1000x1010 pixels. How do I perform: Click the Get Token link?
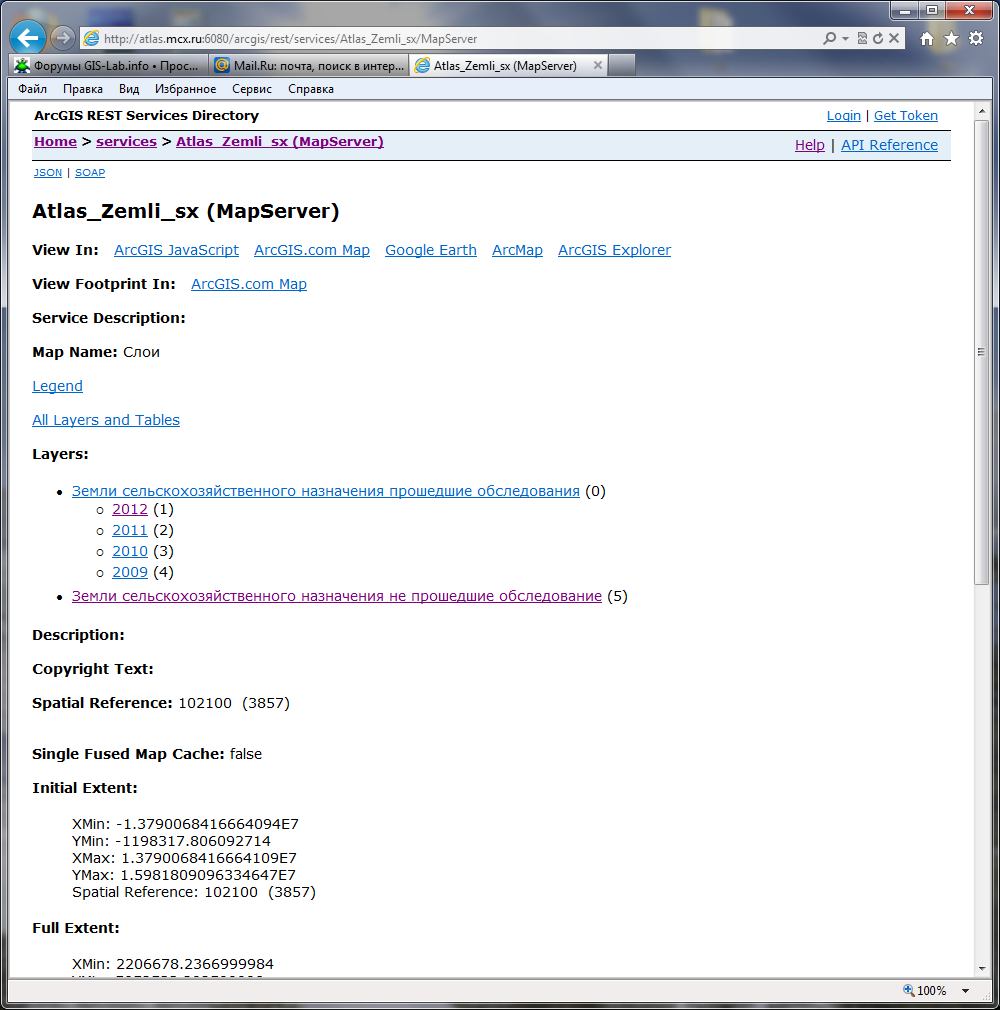pos(905,115)
